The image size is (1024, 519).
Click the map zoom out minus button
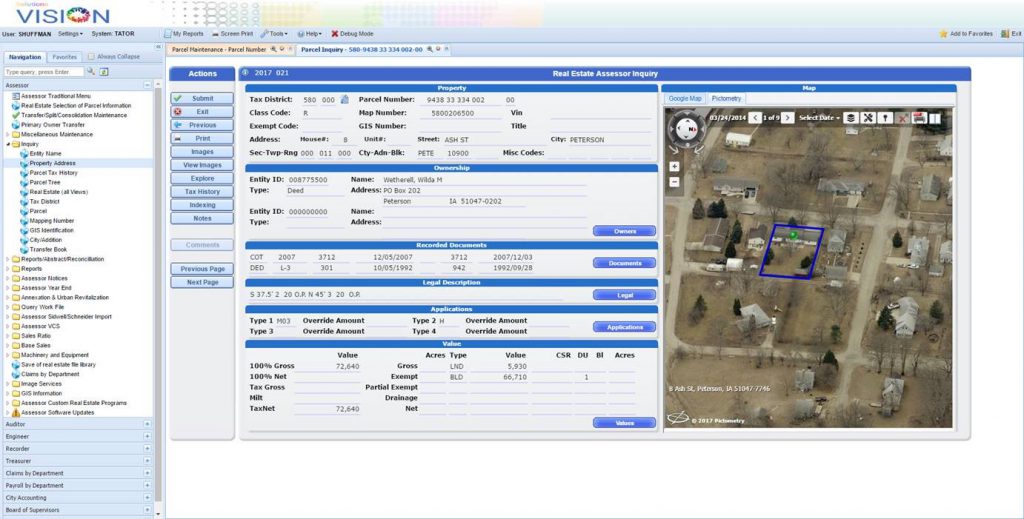674,181
